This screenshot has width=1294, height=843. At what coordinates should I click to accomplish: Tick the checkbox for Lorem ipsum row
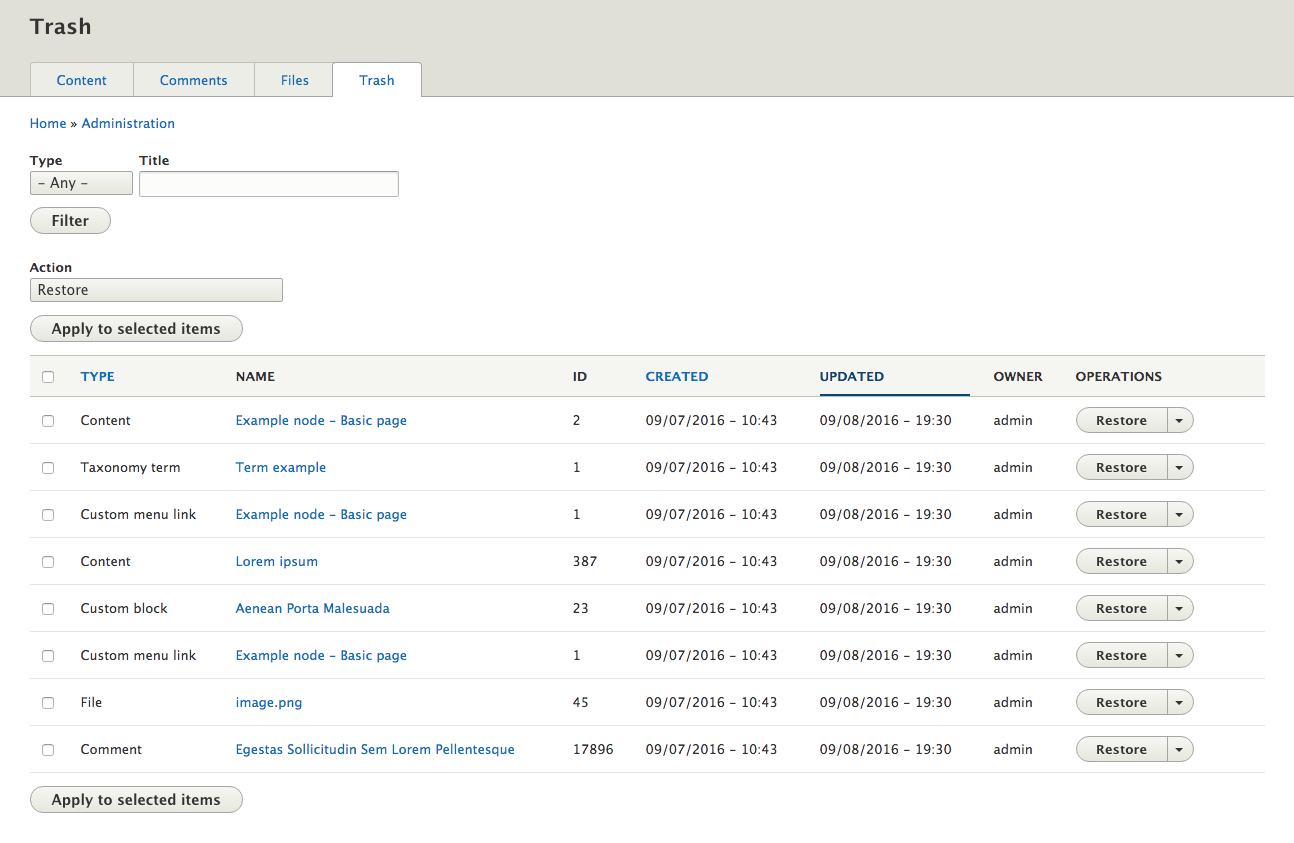(x=48, y=562)
